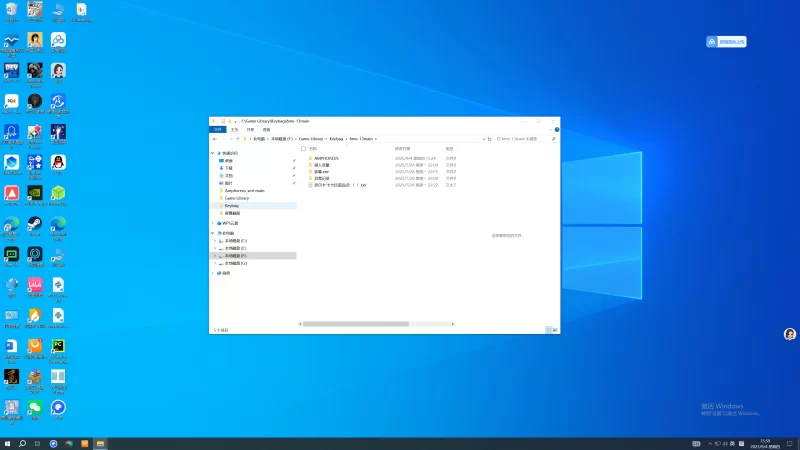This screenshot has height=450, width=800.
Task: Switch to details view in status bar
Action: 548,329
